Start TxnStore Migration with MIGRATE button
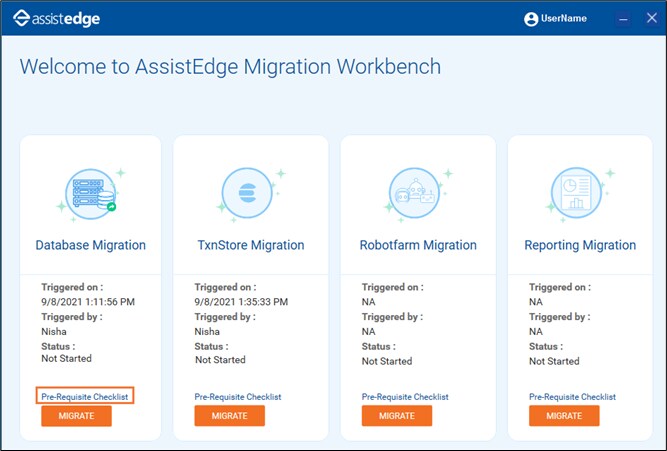 pos(230,416)
